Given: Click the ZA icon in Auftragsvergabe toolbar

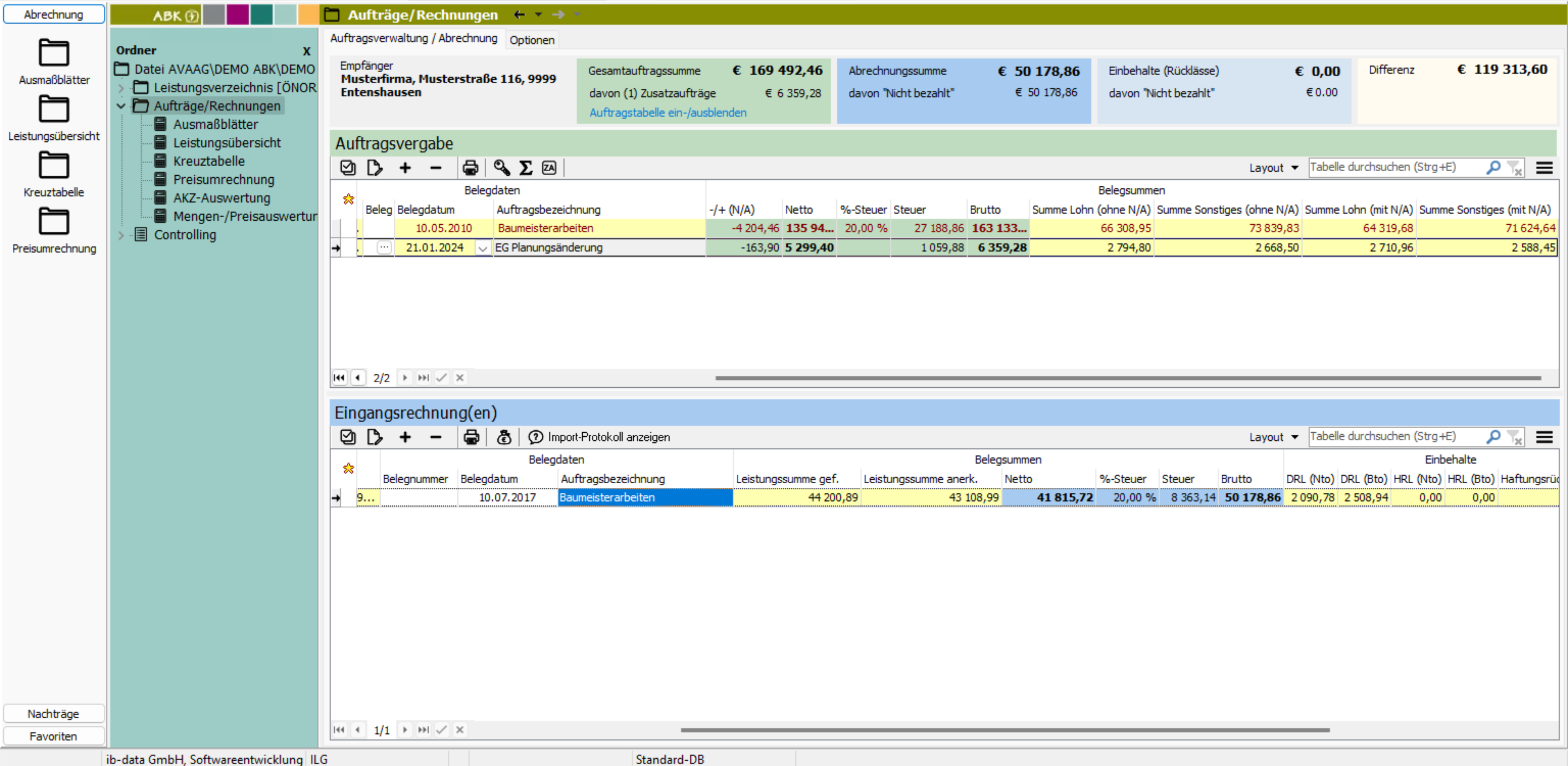Looking at the screenshot, I should pyautogui.click(x=549, y=167).
